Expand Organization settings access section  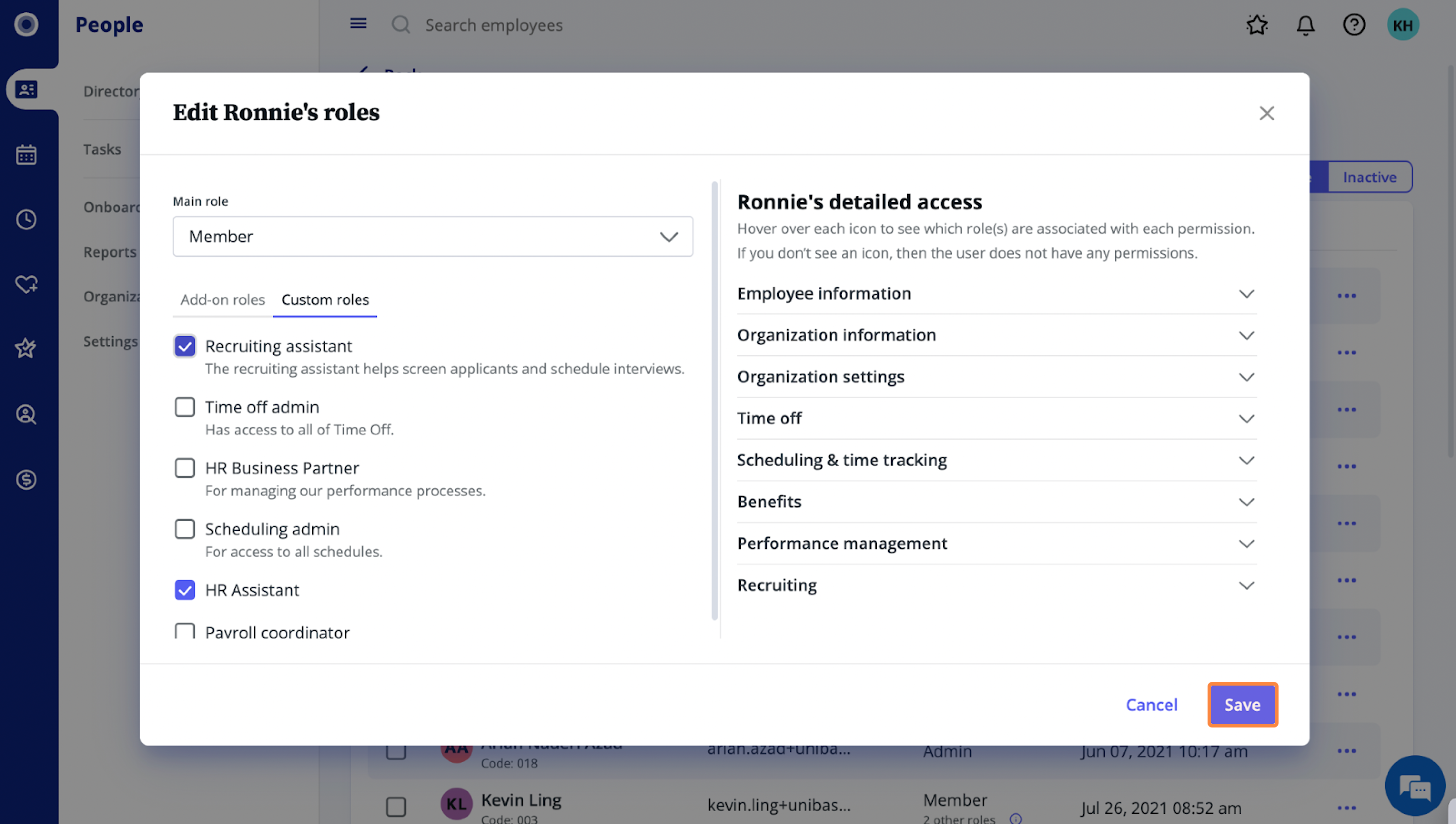[996, 377]
